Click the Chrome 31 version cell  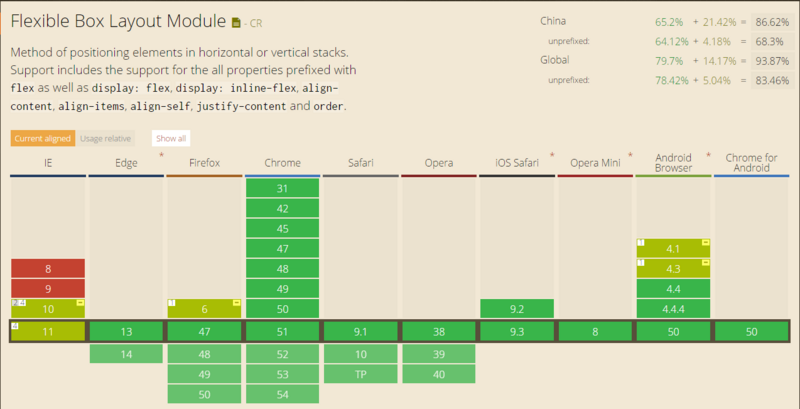coord(283,189)
